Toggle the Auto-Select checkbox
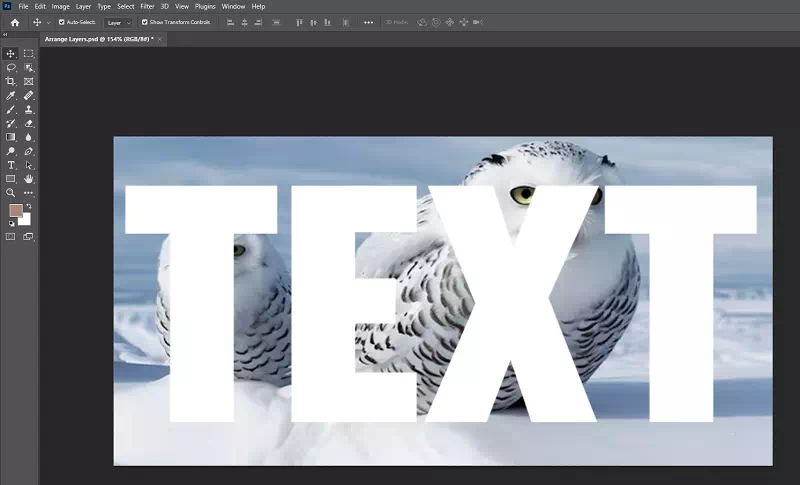800x485 pixels. [x=61, y=22]
